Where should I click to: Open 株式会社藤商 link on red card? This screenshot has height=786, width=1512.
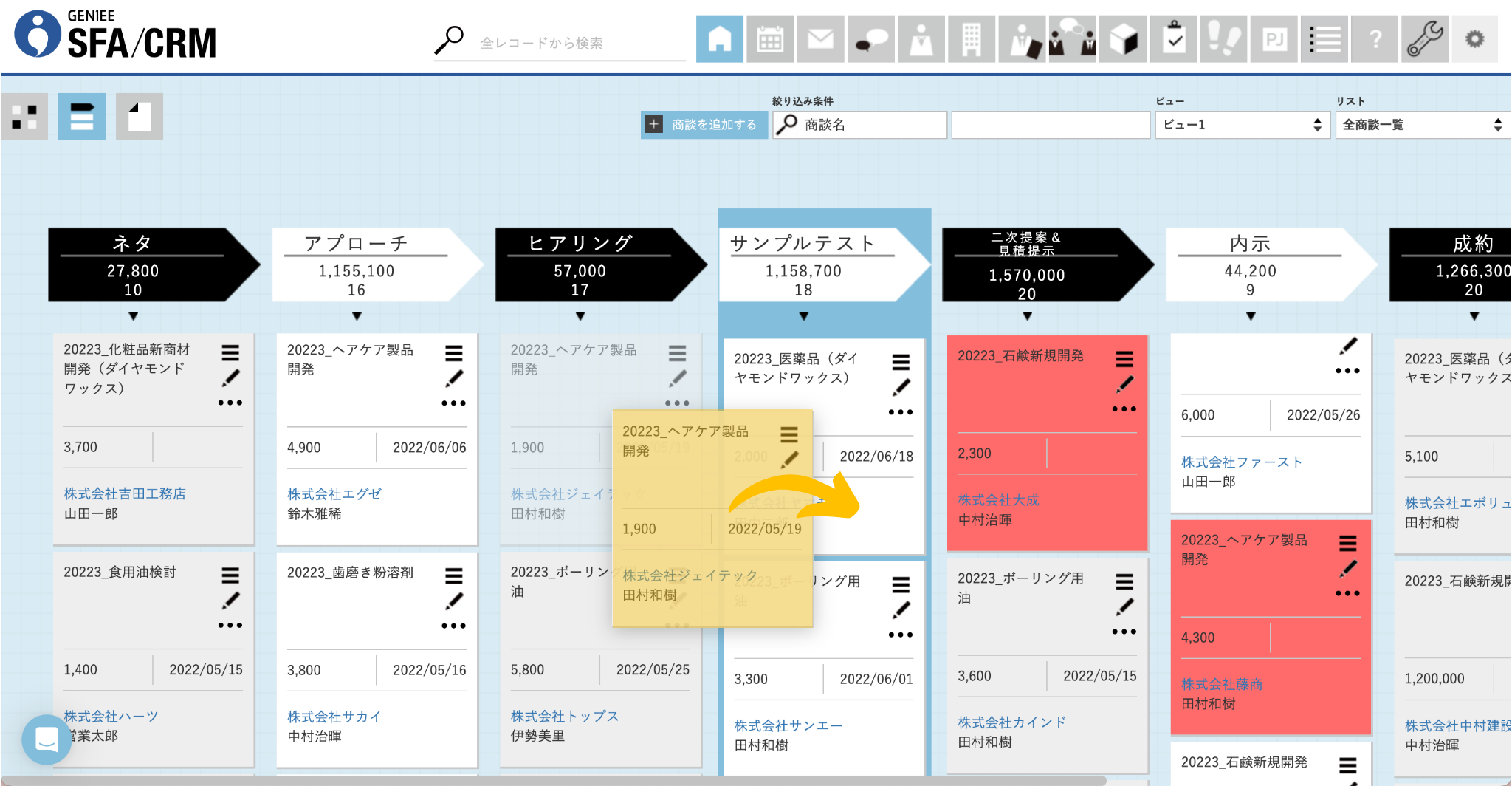click(x=1222, y=684)
